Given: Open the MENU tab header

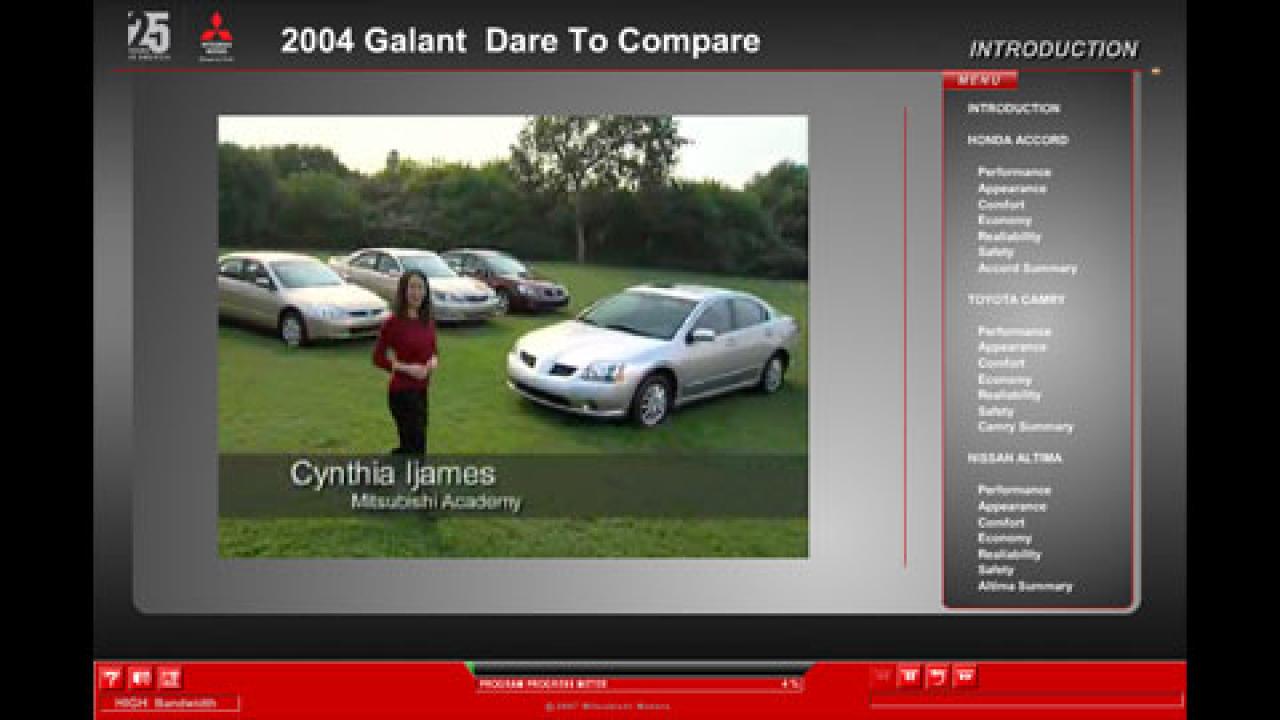Looking at the screenshot, I should (x=980, y=80).
